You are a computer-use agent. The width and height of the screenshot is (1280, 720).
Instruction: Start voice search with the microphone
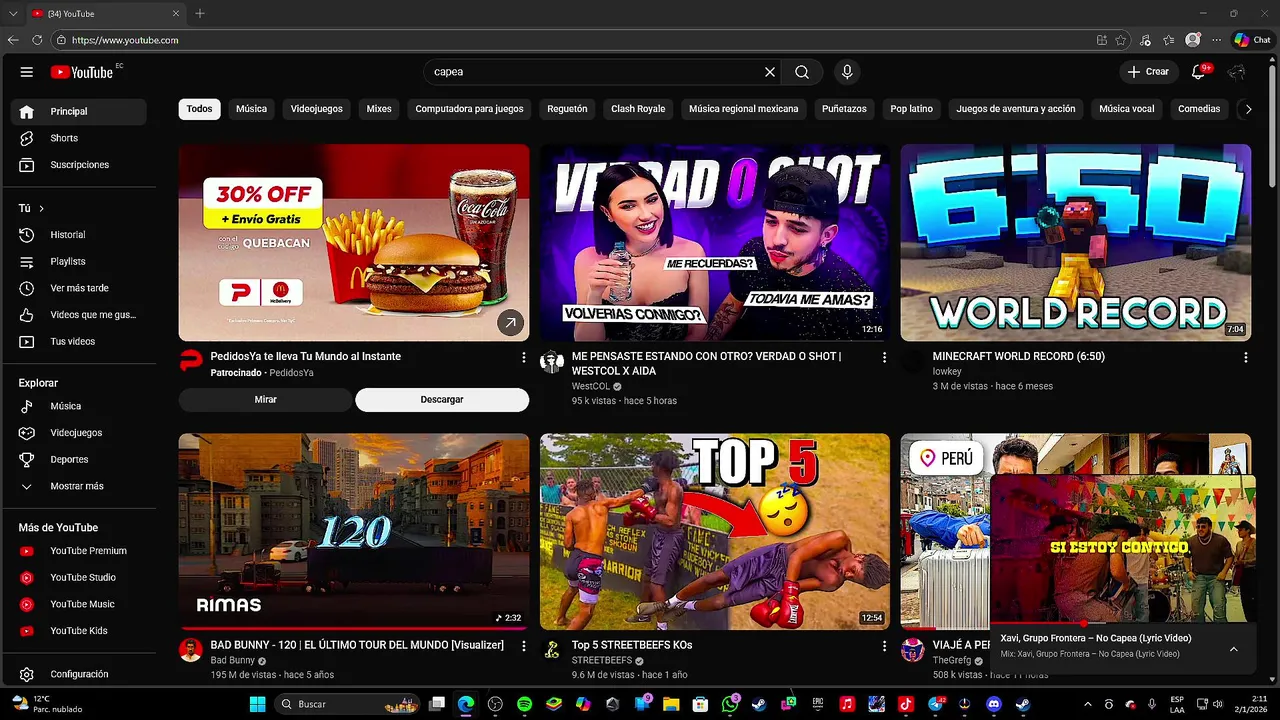coord(847,72)
